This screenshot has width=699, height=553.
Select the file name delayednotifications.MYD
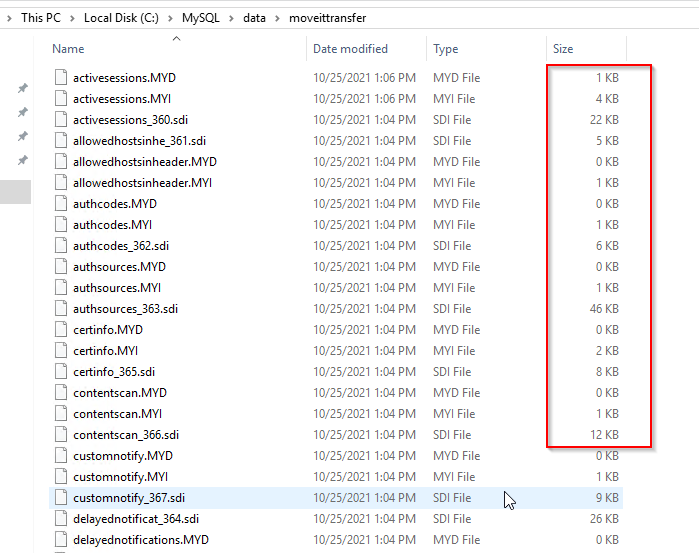pos(141,540)
